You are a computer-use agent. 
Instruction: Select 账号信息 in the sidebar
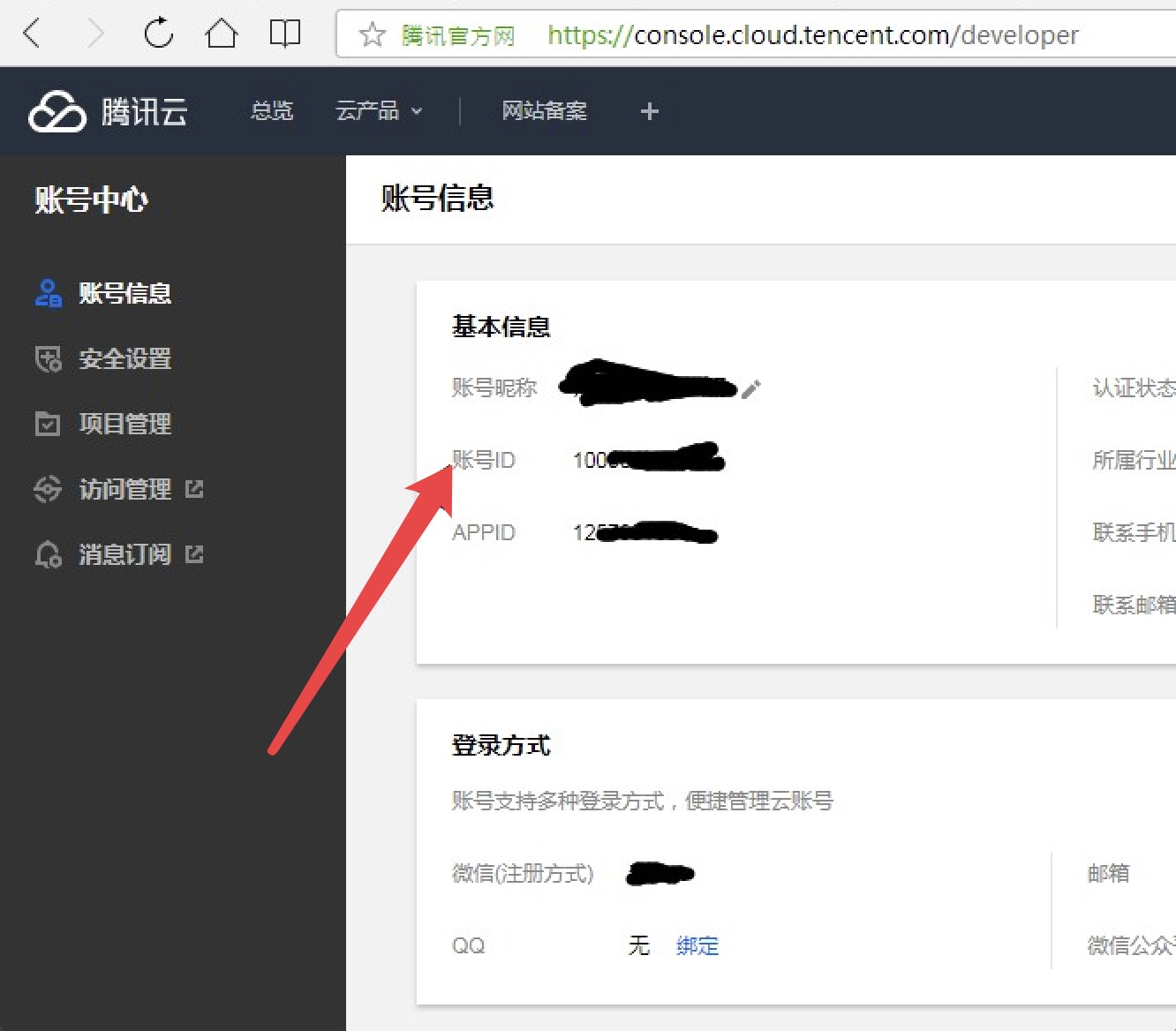124,293
